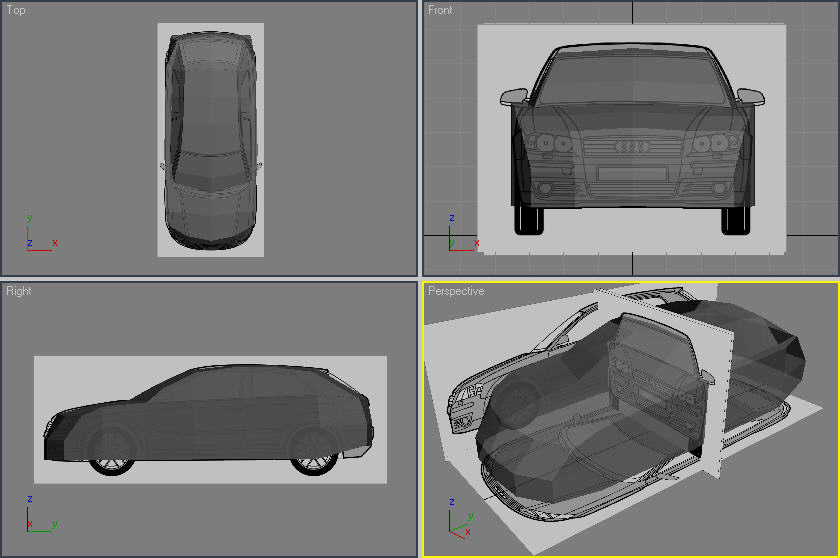Click the left side mirror in Front view
840x558 pixels.
click(x=514, y=97)
